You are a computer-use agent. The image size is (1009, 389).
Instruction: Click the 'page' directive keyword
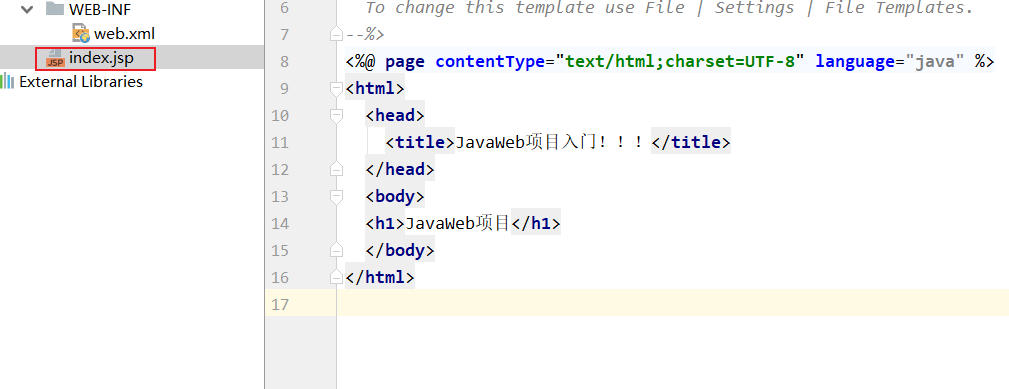pyautogui.click(x=404, y=62)
